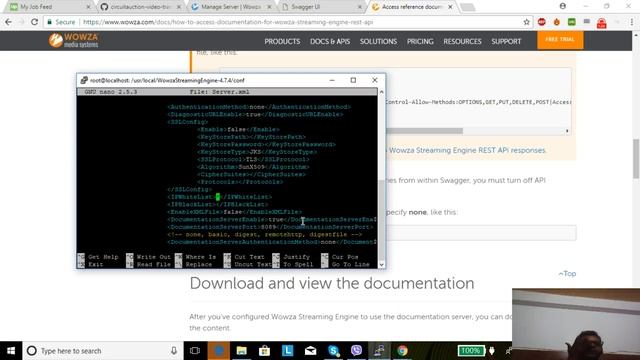The height and width of the screenshot is (360, 640).
Task: Click the Download and view the documentation heading
Action: [332, 283]
